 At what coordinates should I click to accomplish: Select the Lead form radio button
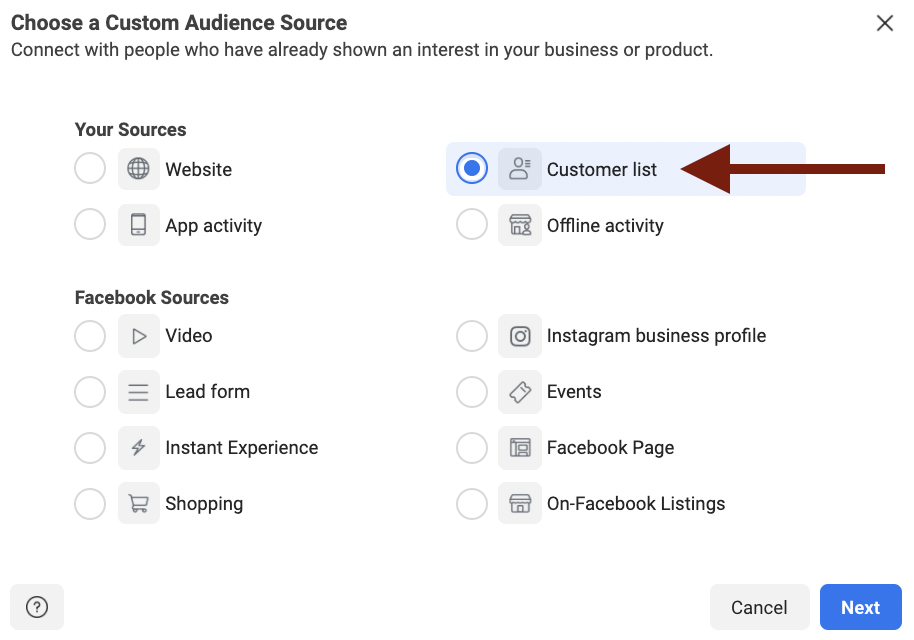(90, 392)
